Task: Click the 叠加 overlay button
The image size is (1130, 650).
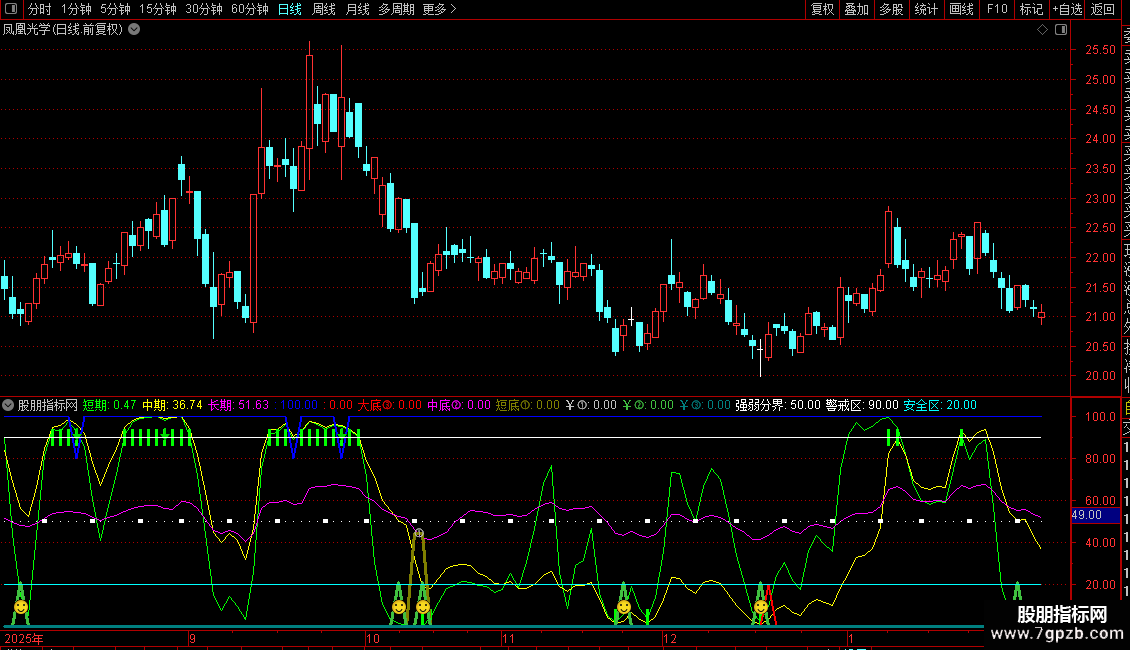Action: pyautogui.click(x=856, y=10)
